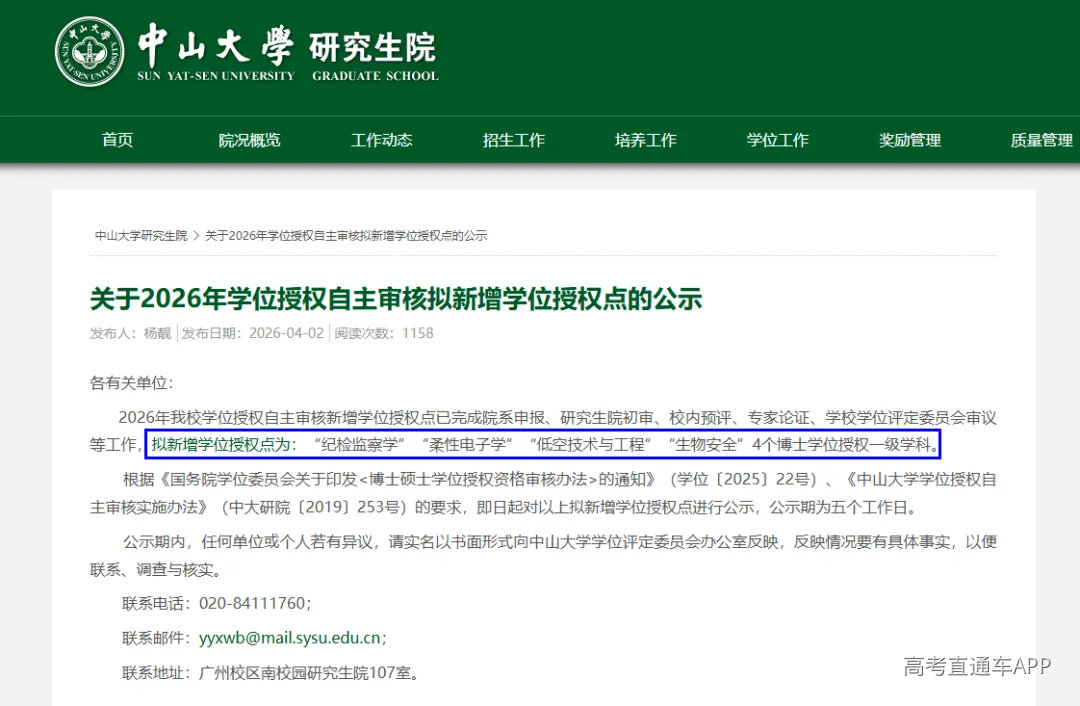Click the breadcrumb arrow separator
This screenshot has width=1080, height=706.
[196, 236]
